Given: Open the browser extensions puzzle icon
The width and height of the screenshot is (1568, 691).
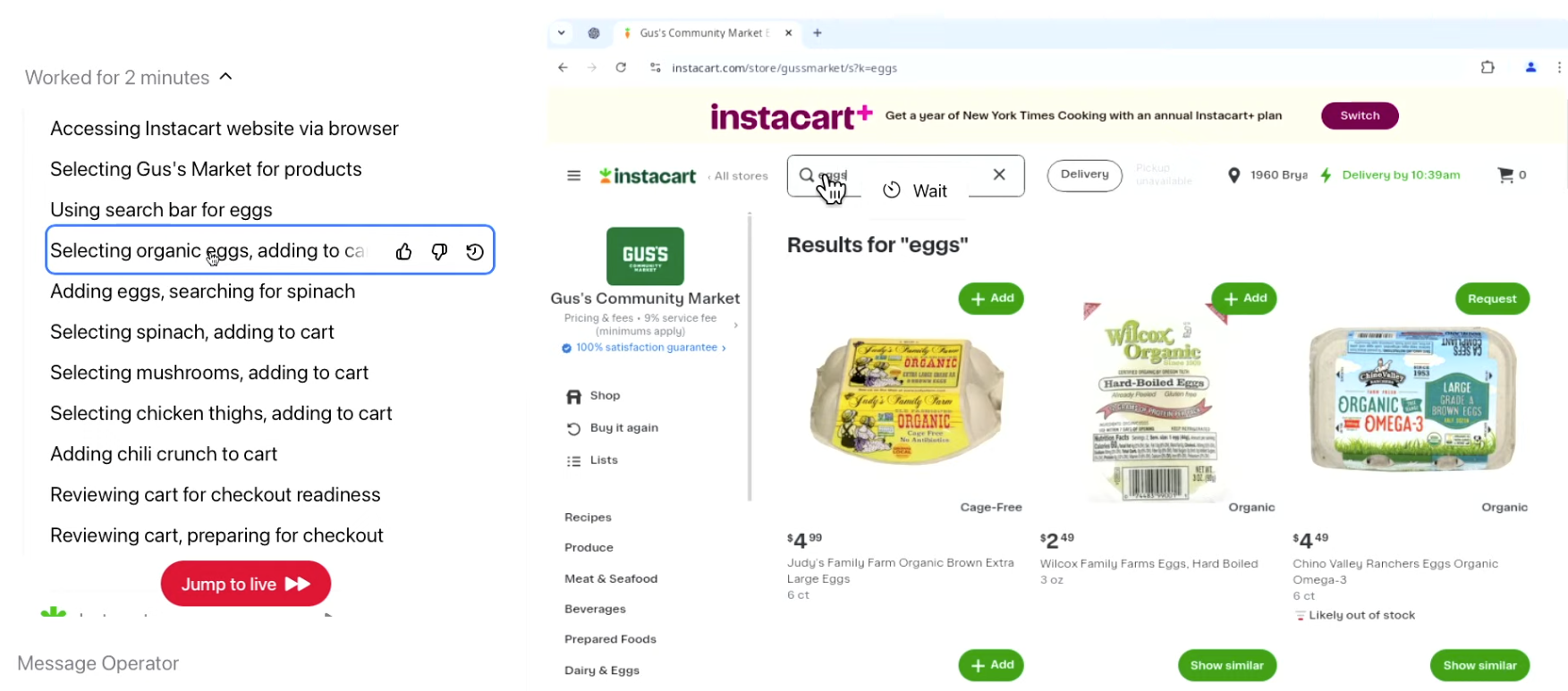Looking at the screenshot, I should (1487, 68).
